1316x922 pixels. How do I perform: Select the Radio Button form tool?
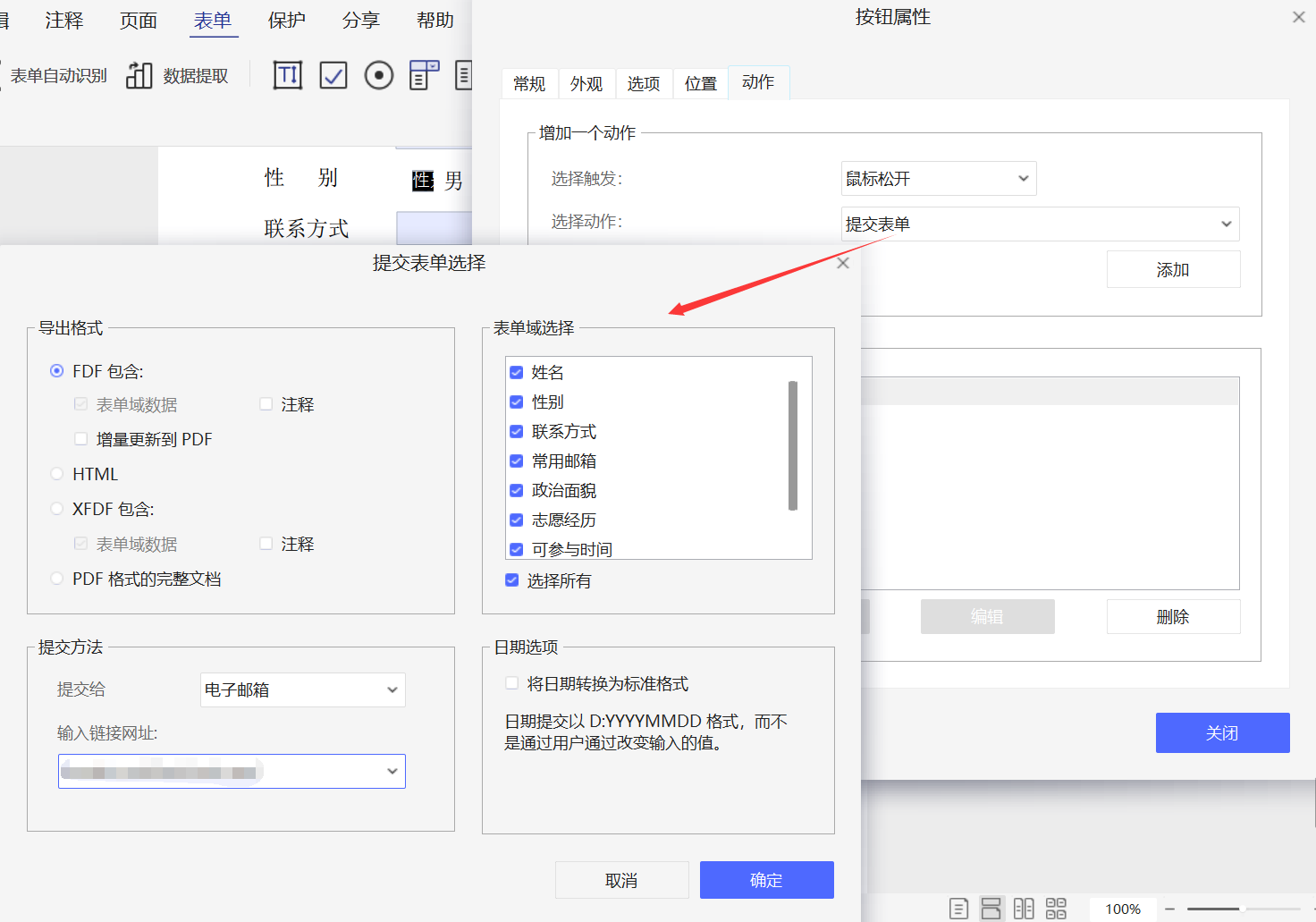379,75
